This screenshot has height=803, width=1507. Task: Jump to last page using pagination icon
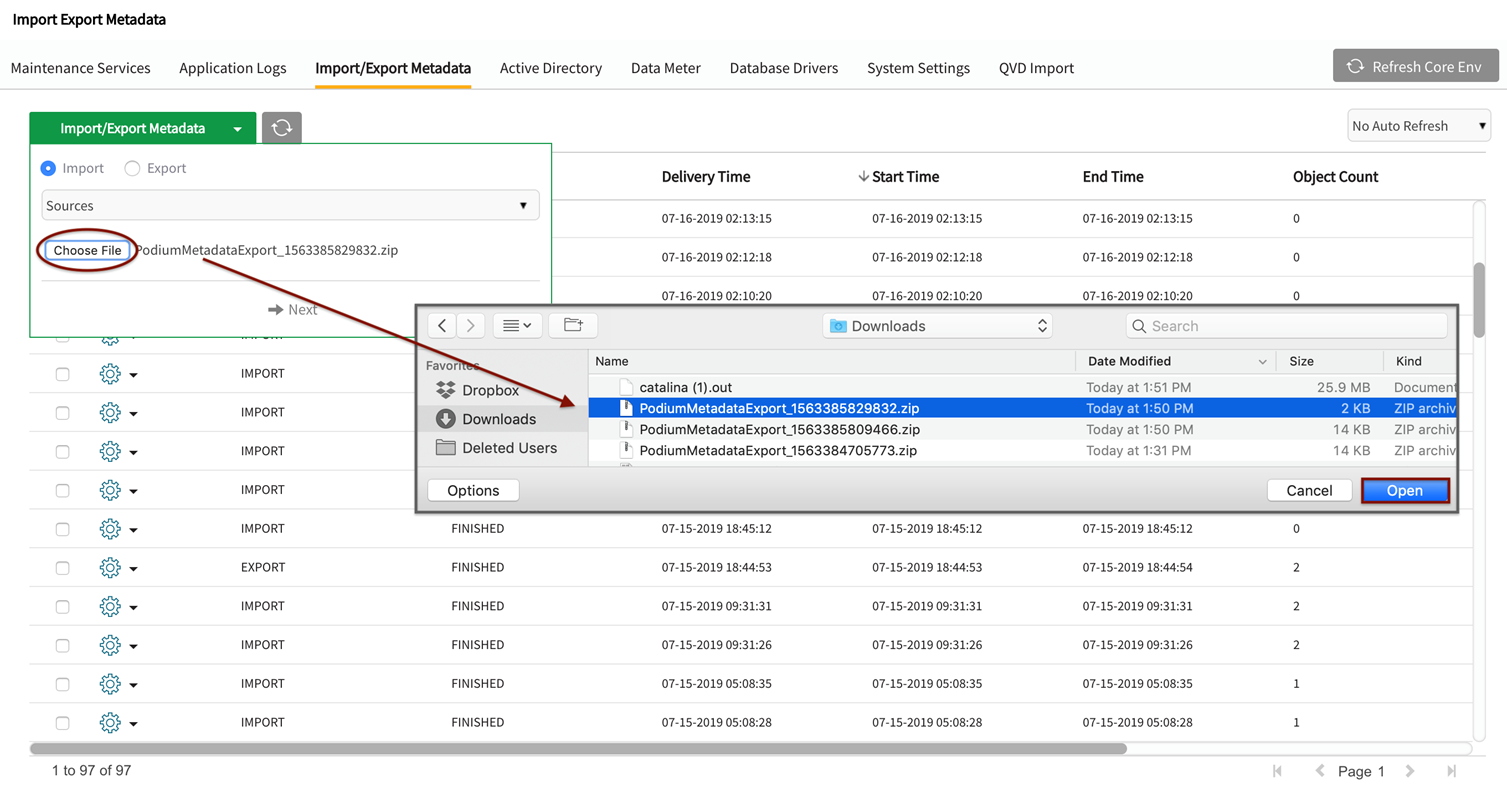(x=1451, y=771)
